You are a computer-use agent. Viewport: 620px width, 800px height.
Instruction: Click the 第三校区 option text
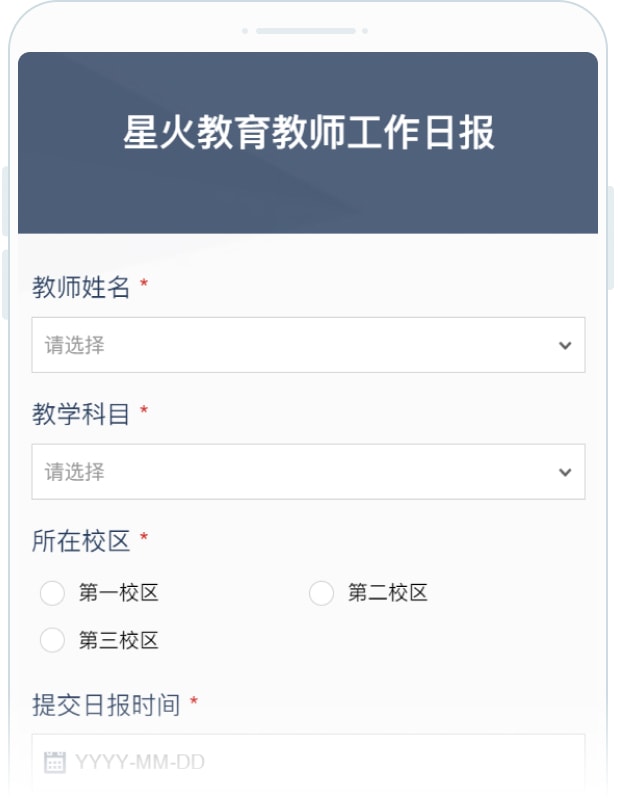[119, 641]
